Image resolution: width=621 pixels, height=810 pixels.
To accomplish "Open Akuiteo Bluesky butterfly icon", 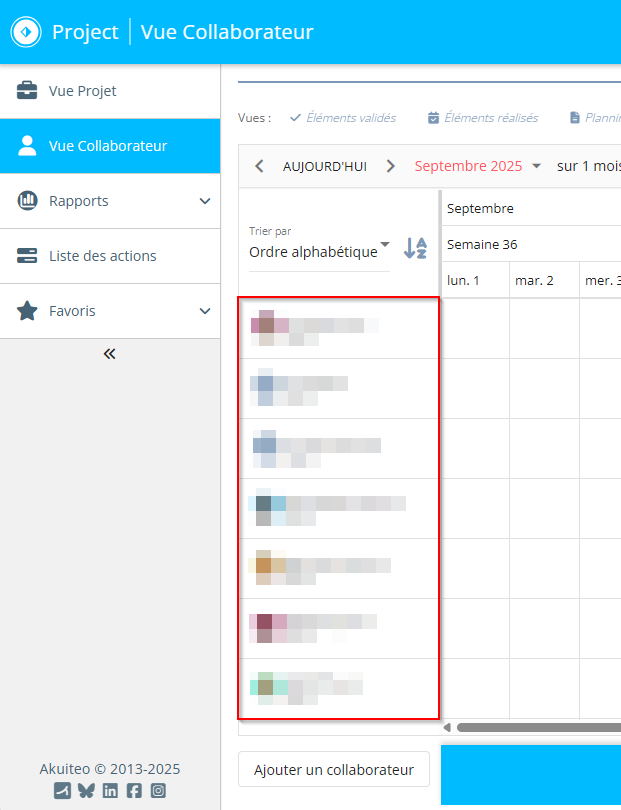I will tap(86, 791).
